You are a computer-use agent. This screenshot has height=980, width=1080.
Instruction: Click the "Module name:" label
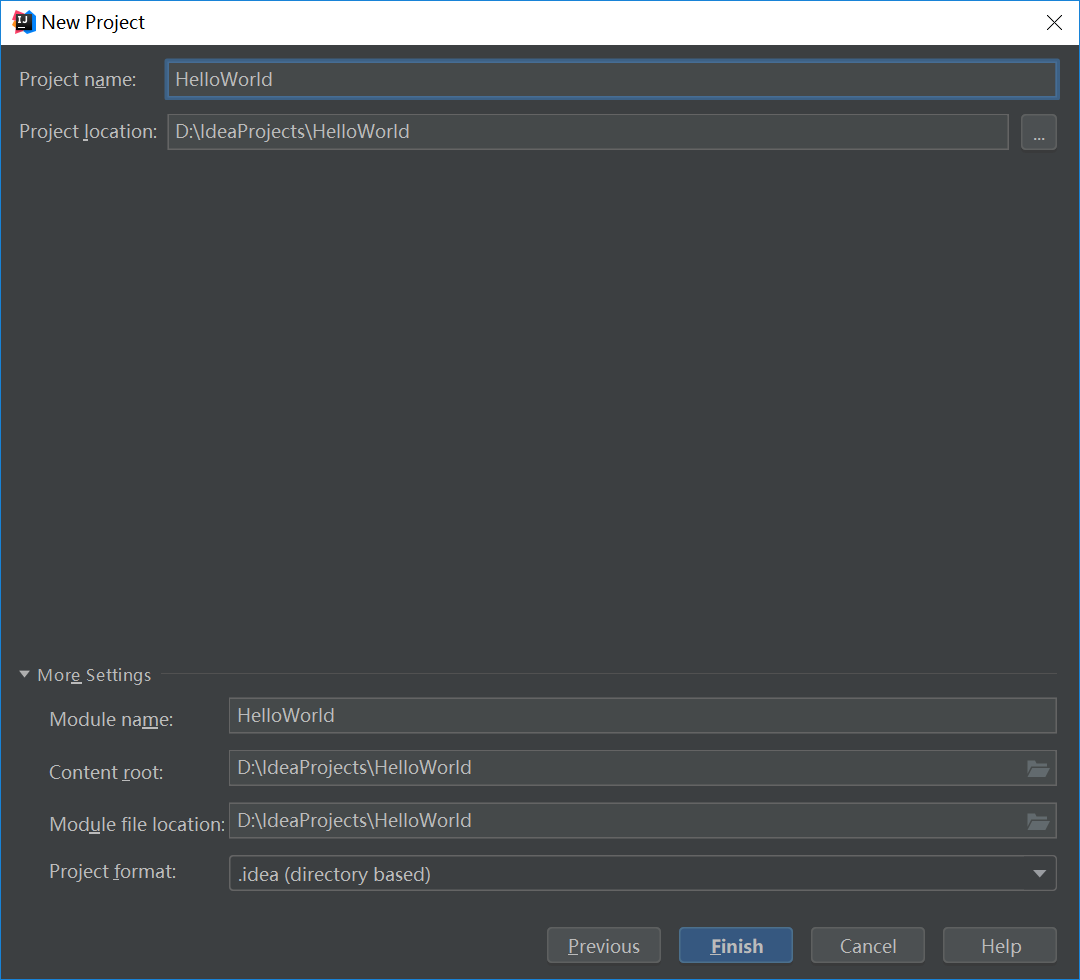111,720
